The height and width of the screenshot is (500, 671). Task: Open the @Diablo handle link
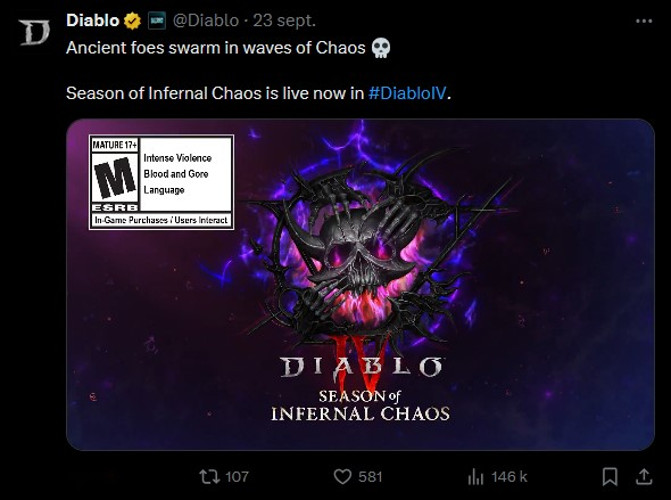pyautogui.click(x=206, y=20)
